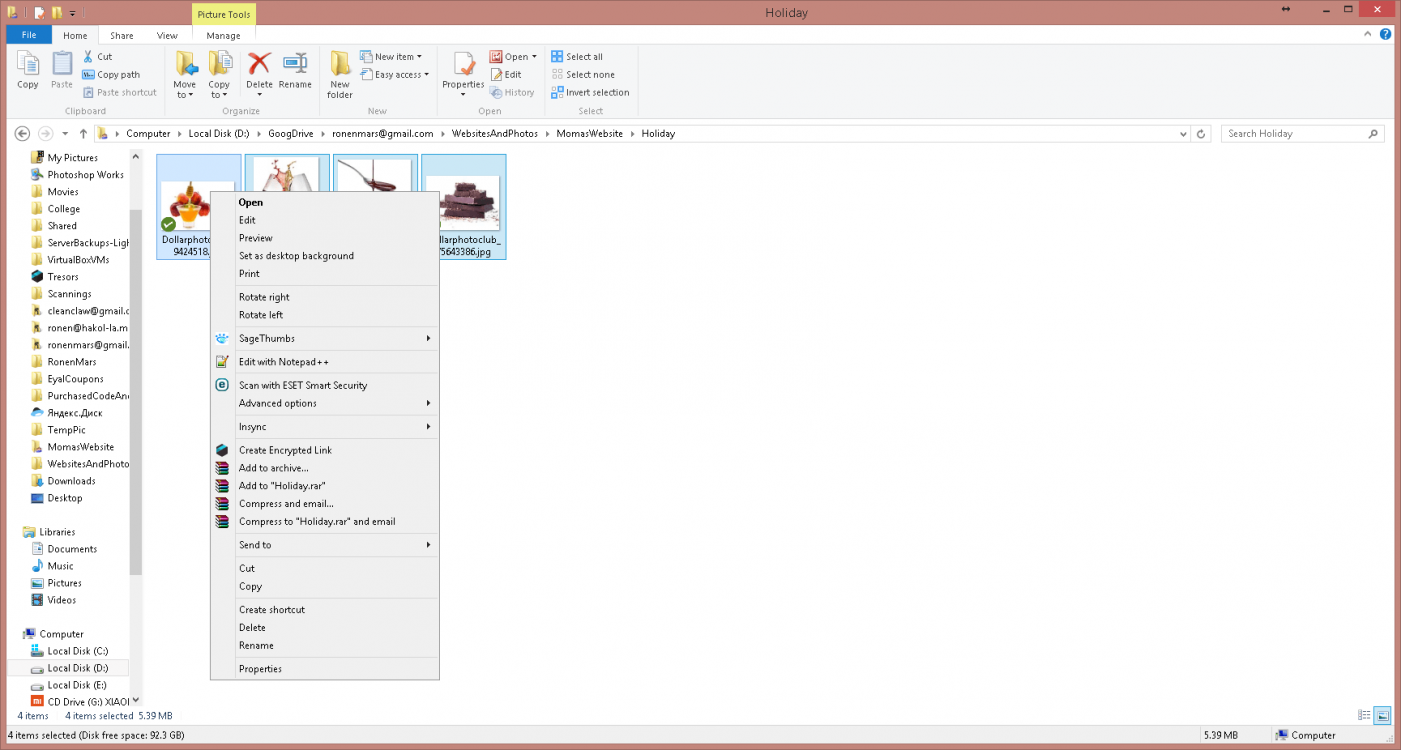Select the chocolate bars image thumbnail
Viewport: 1401px width, 750px height.
pyautogui.click(x=463, y=203)
